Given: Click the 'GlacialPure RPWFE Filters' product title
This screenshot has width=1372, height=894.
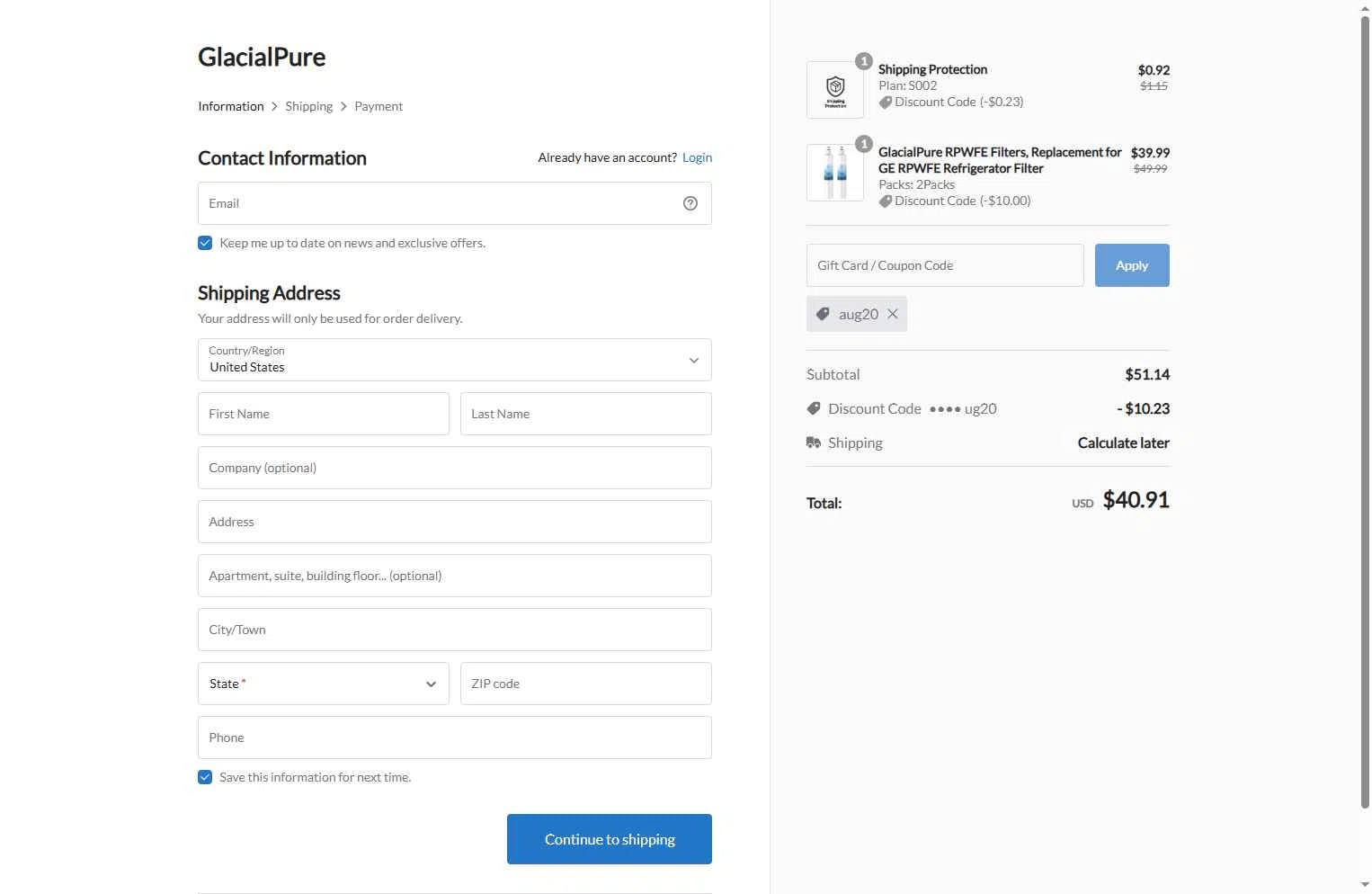Looking at the screenshot, I should [1000, 160].
